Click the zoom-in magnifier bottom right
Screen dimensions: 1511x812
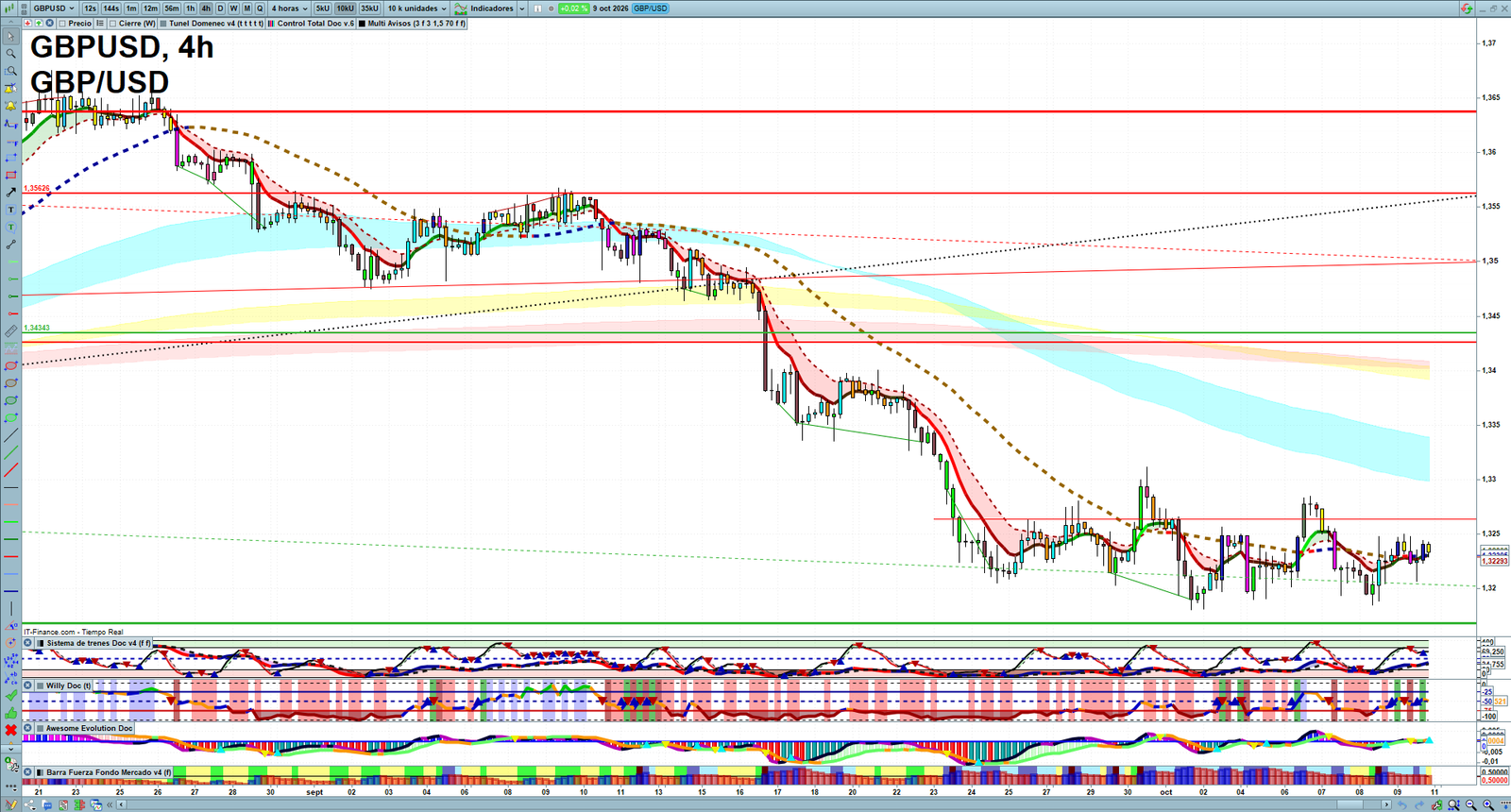click(1488, 804)
